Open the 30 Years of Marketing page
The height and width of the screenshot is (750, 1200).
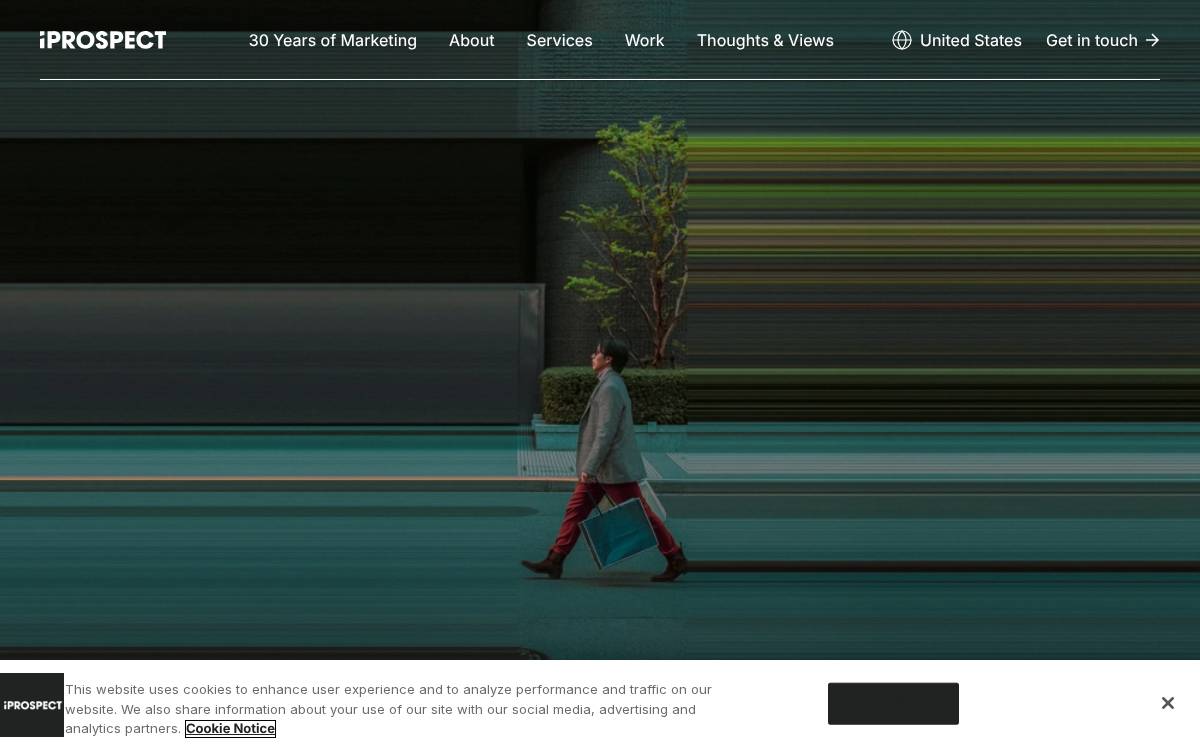(333, 40)
